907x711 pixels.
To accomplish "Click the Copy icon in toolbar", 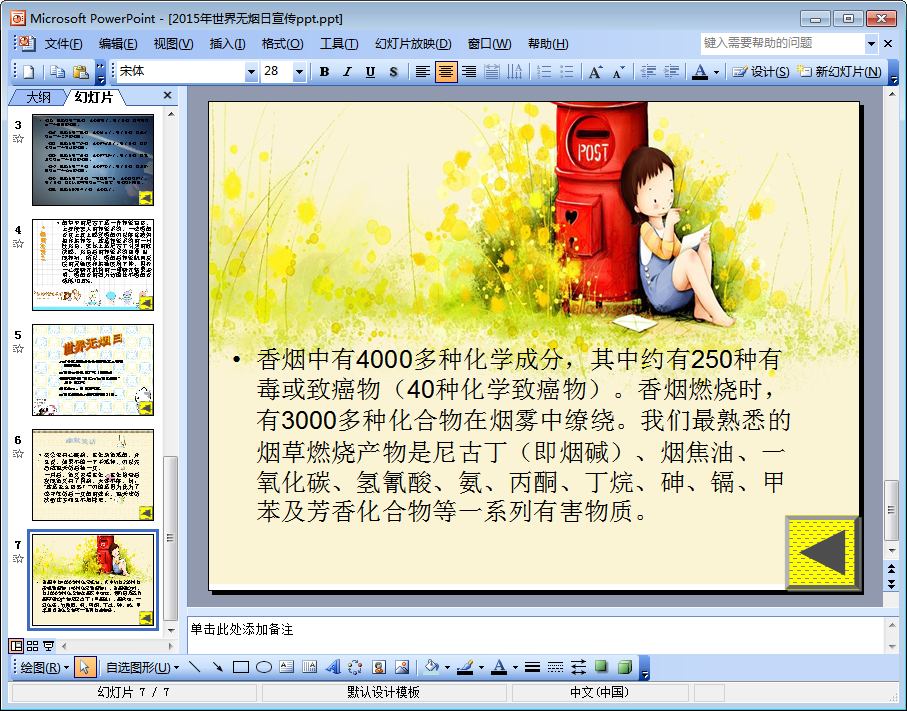I will 57,72.
